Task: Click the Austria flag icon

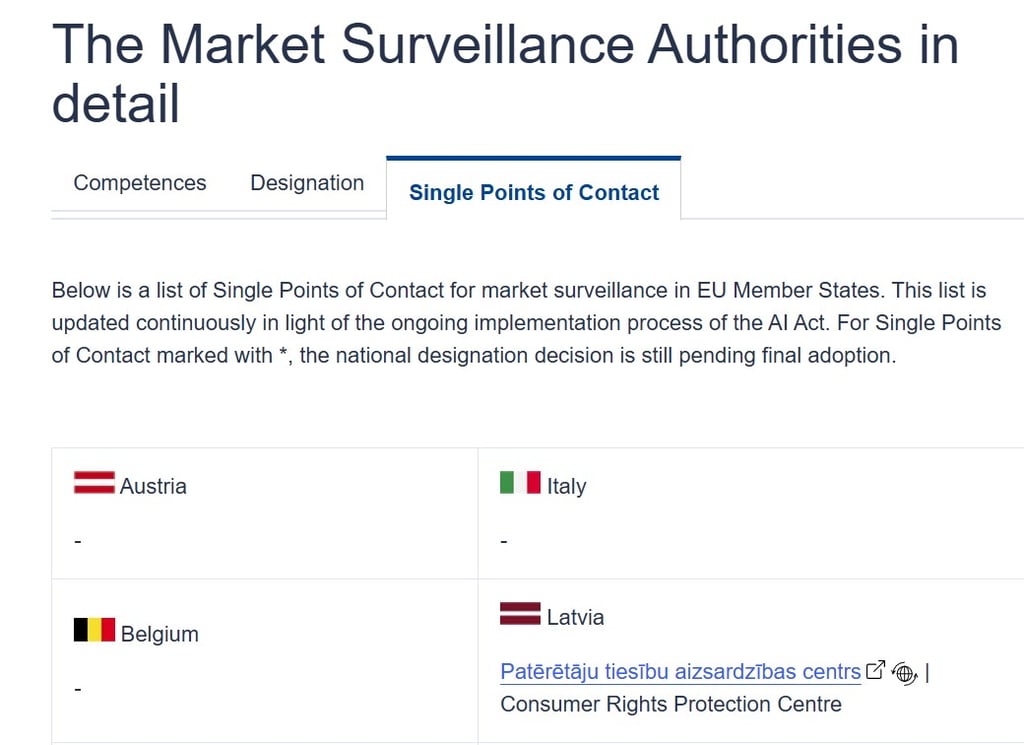Action: 94,483
